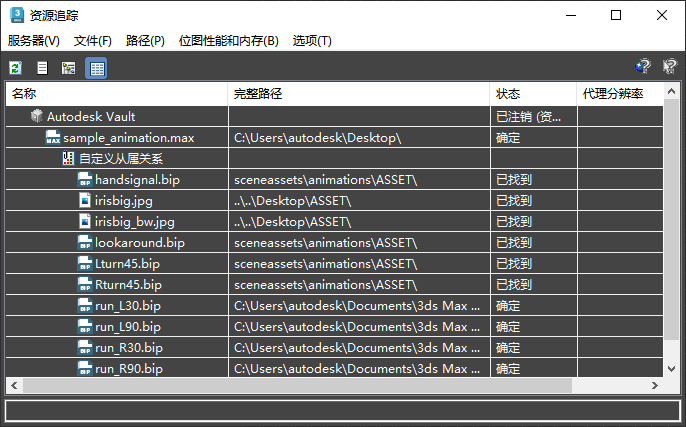Screen dimensions: 686x427
Task: Click the horizontal scrollbar left arrow
Action: [x=14, y=385]
